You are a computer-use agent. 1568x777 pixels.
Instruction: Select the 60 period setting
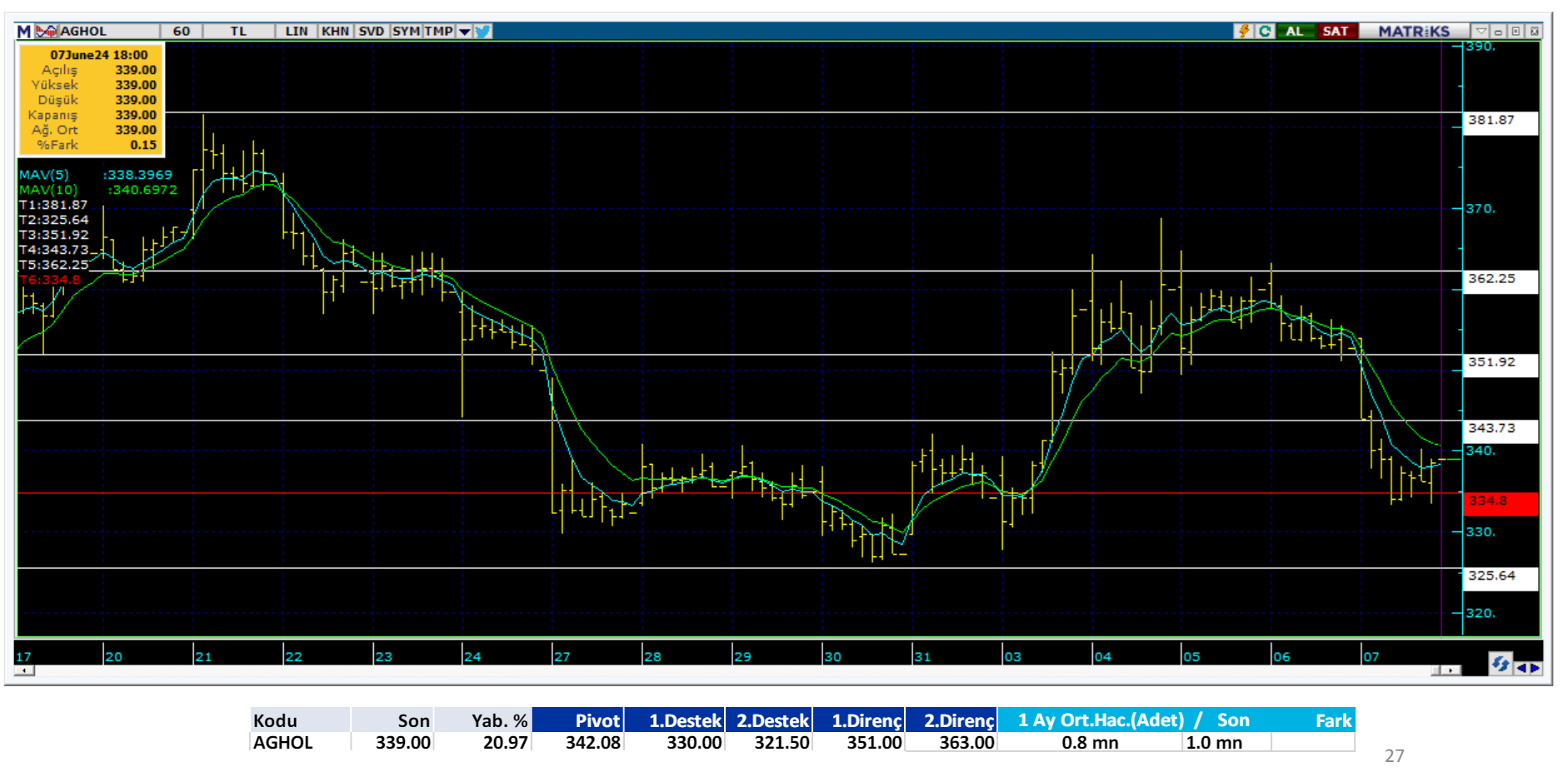(182, 32)
